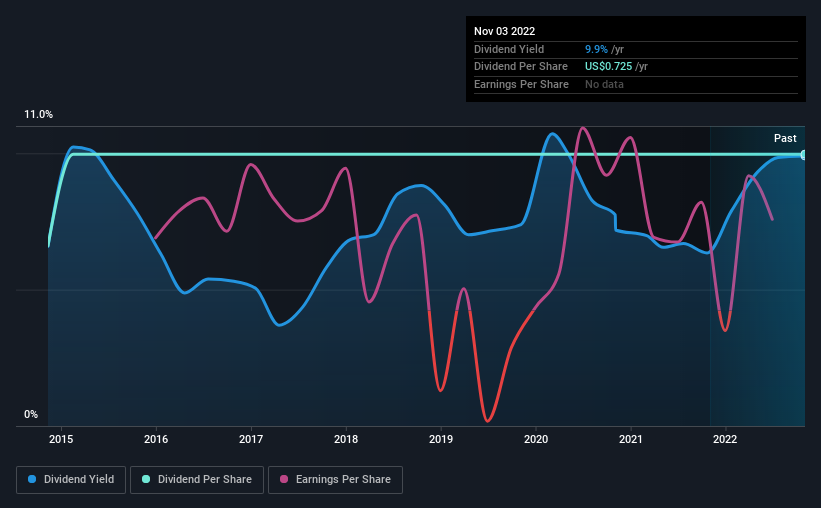Click the 'Dividend Per Share' row label in tooltip
This screenshot has height=508, width=821.
pyautogui.click(x=520, y=67)
